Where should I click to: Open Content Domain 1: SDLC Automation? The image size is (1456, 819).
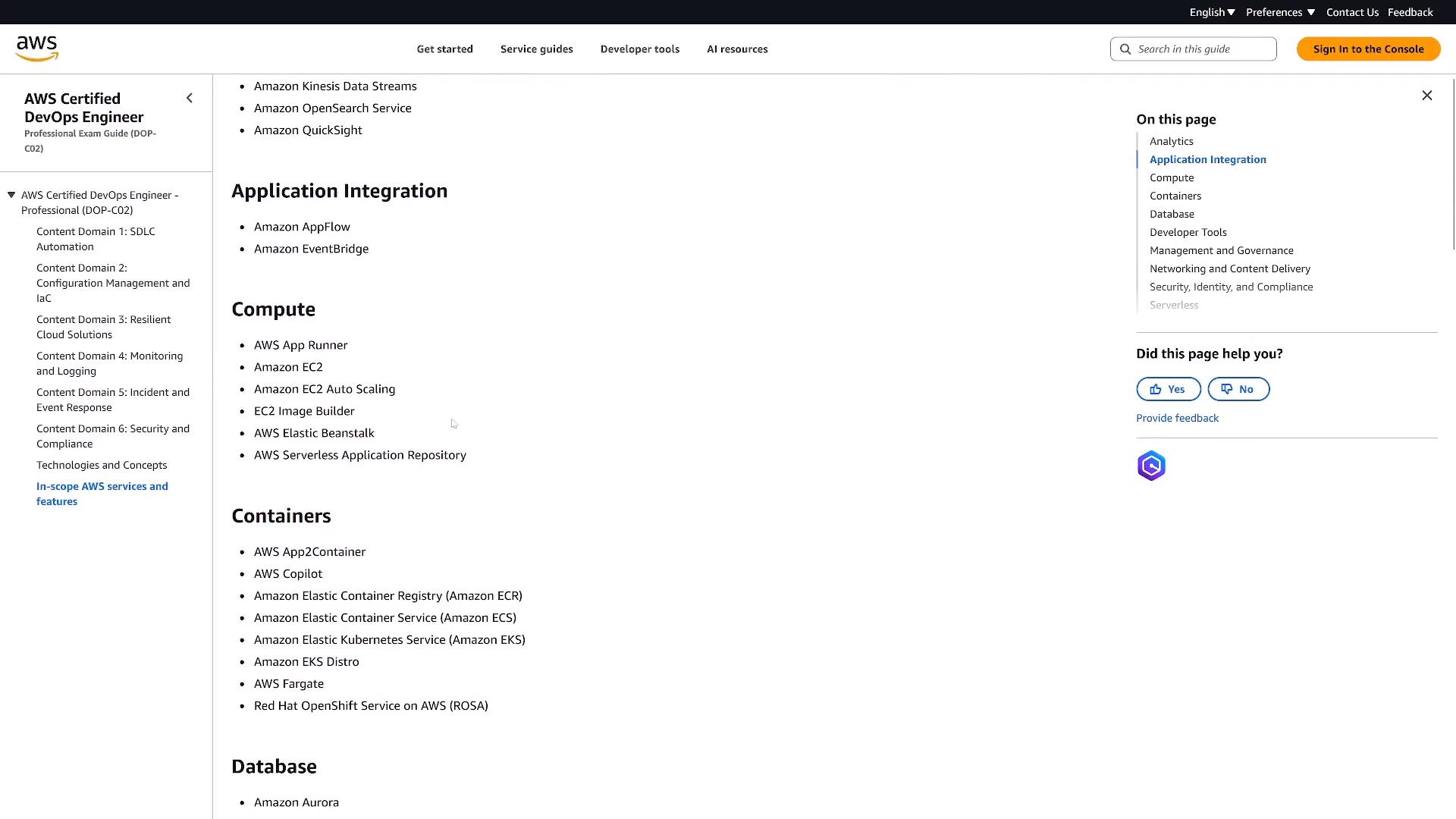(x=96, y=239)
